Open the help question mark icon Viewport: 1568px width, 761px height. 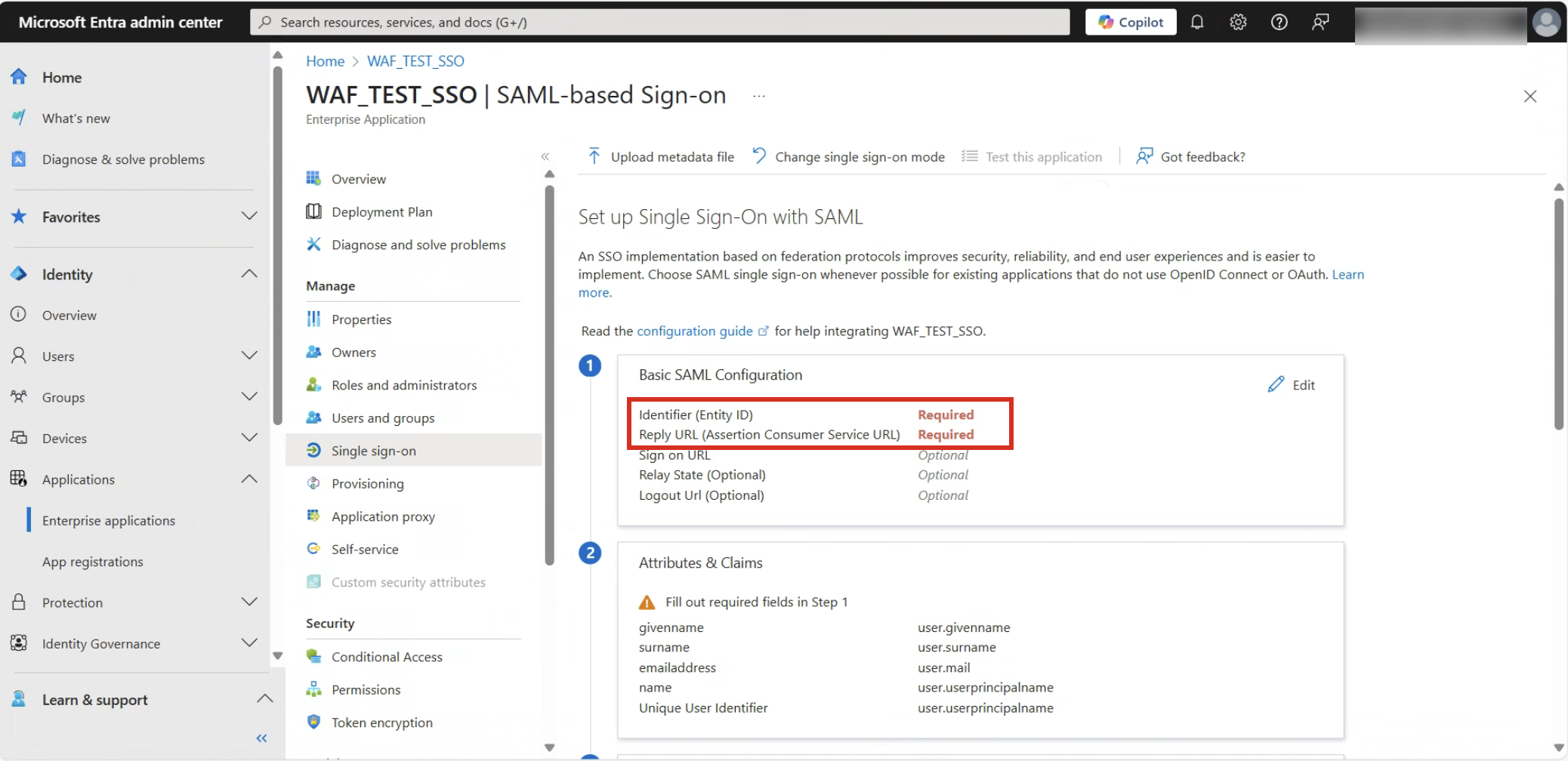1279,22
